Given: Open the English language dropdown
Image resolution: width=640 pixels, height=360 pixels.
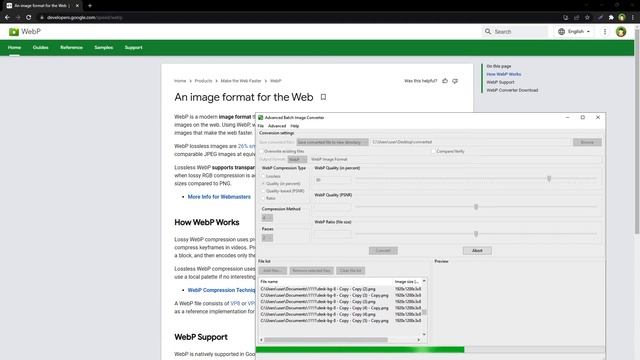Looking at the screenshot, I should coord(574,31).
